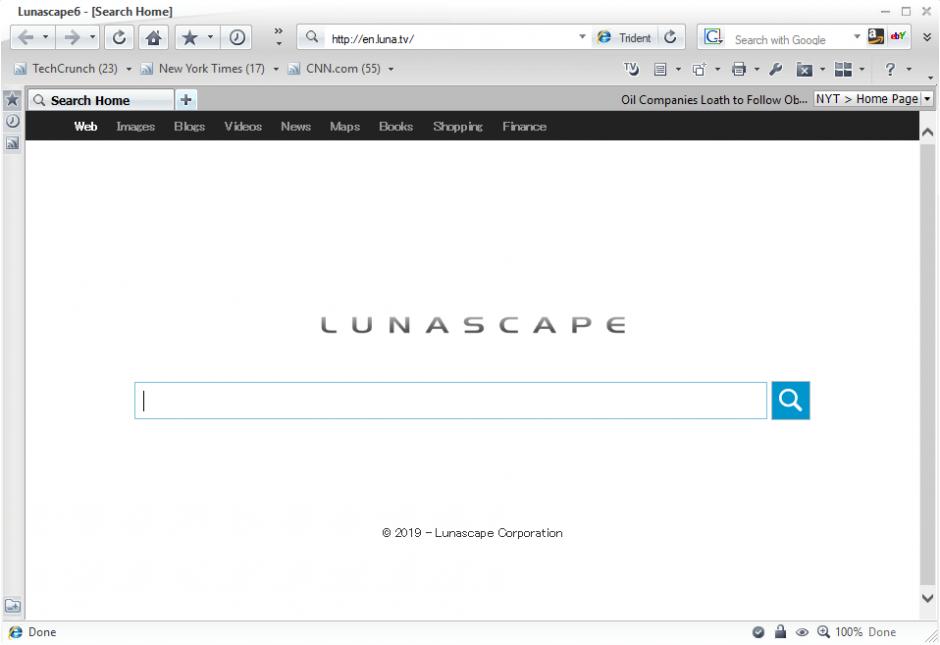
Task: Expand Forward button history dropdown
Action: tap(92, 37)
